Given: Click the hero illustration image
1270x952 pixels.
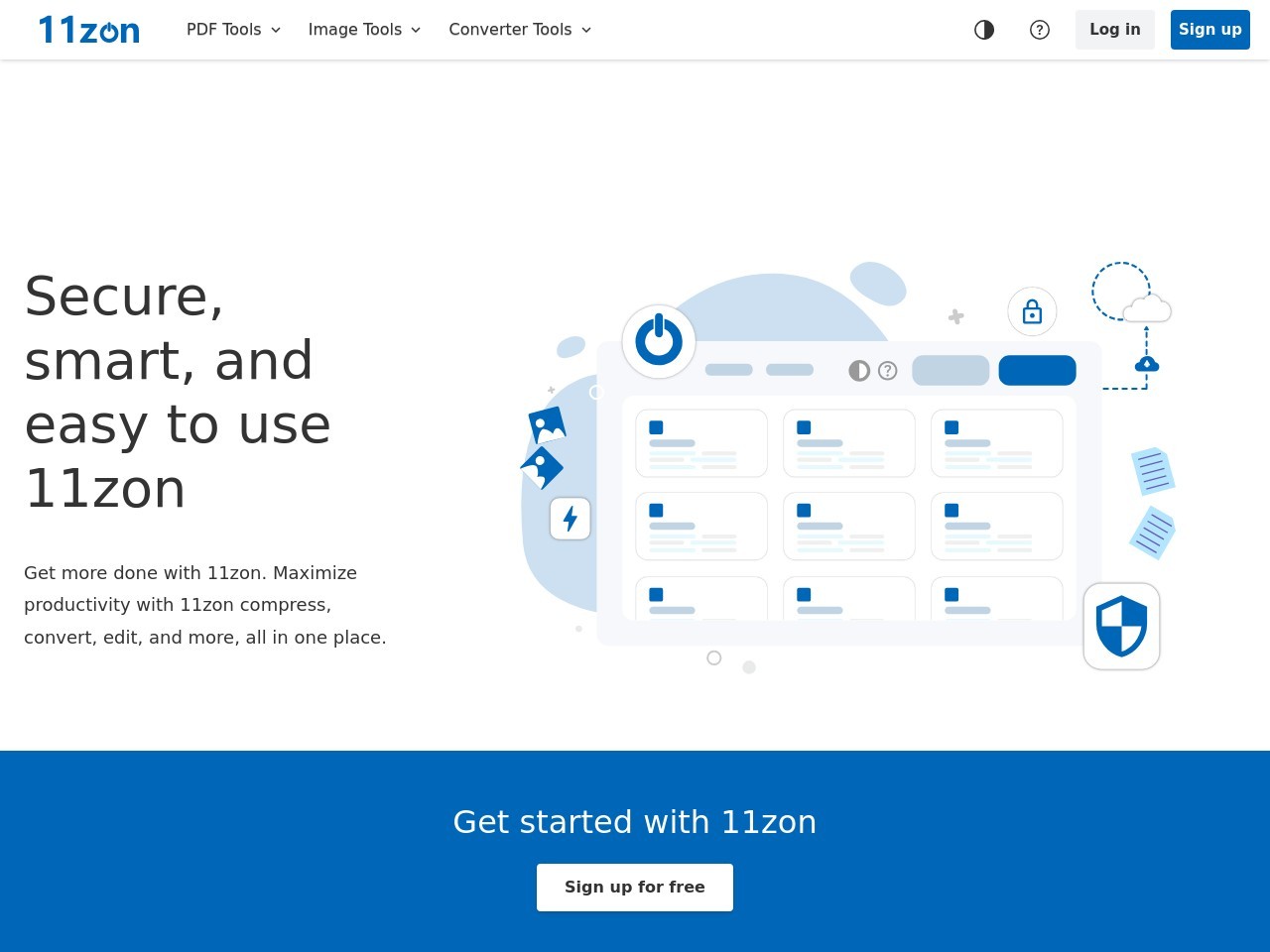Looking at the screenshot, I should (847, 466).
